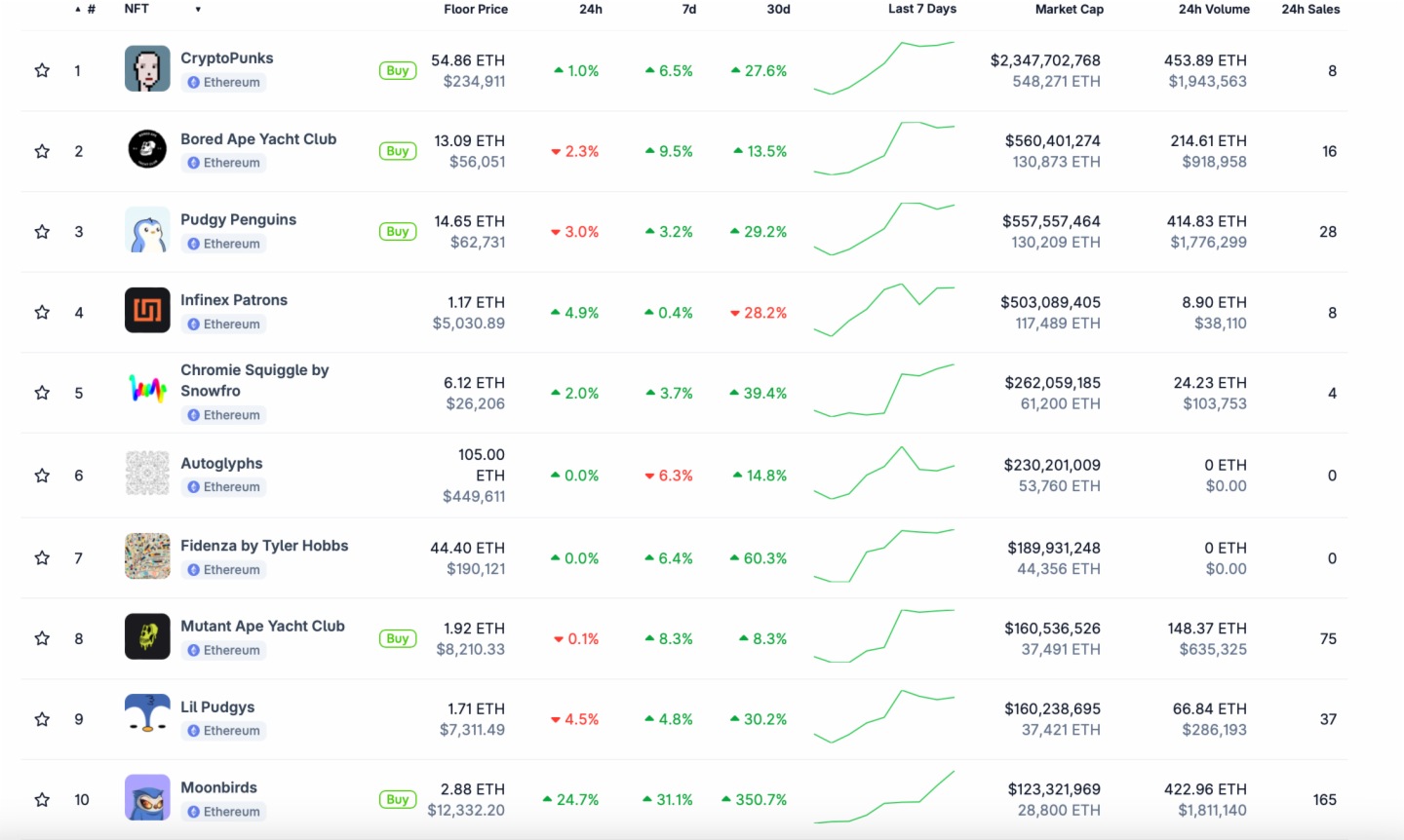Sort by the 24h Volume column
Viewport: 1404px width, 840px height.
point(1213,9)
